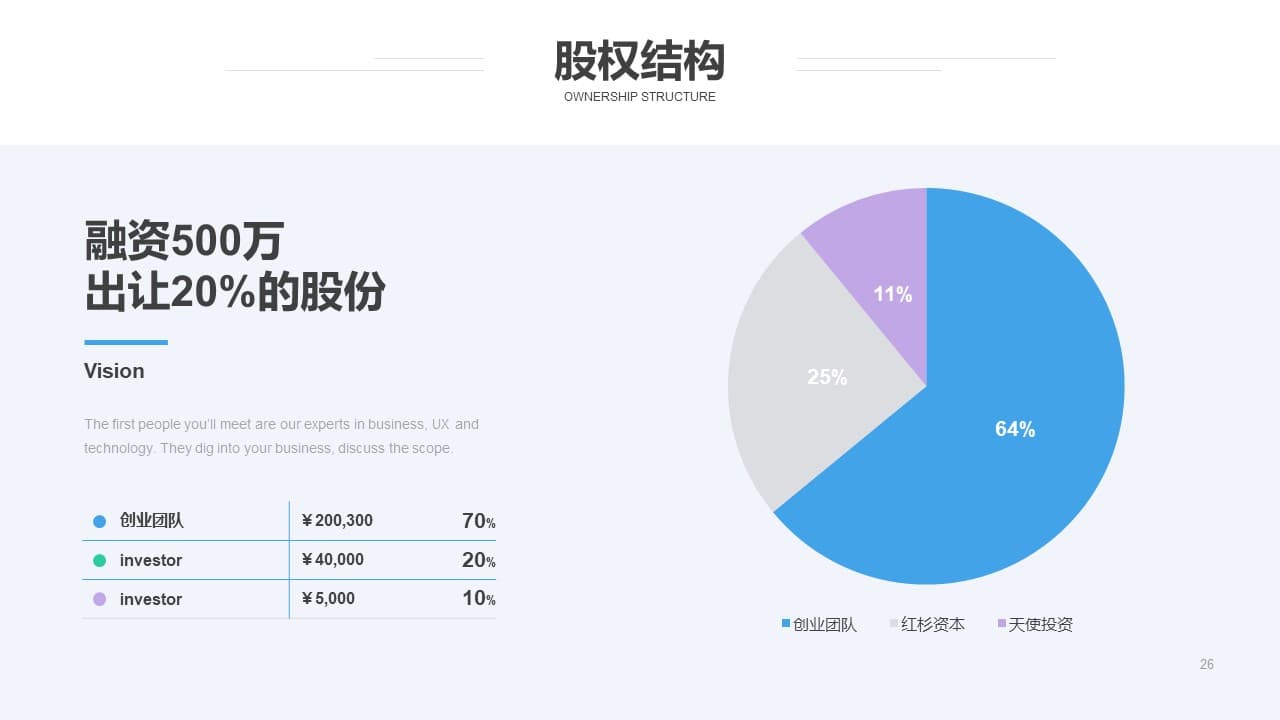The height and width of the screenshot is (720, 1280).
Task: Click the Vision heading
Action: pos(114,371)
